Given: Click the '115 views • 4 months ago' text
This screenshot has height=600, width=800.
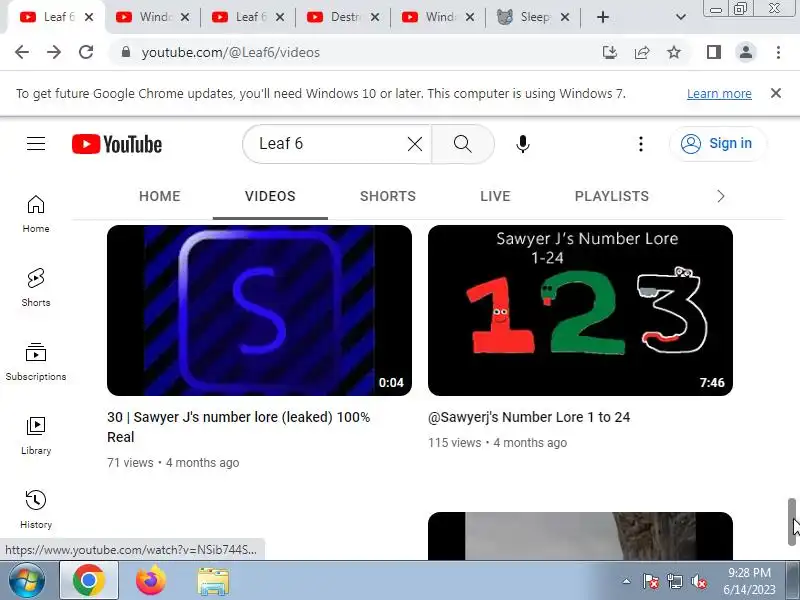Looking at the screenshot, I should (x=497, y=443).
